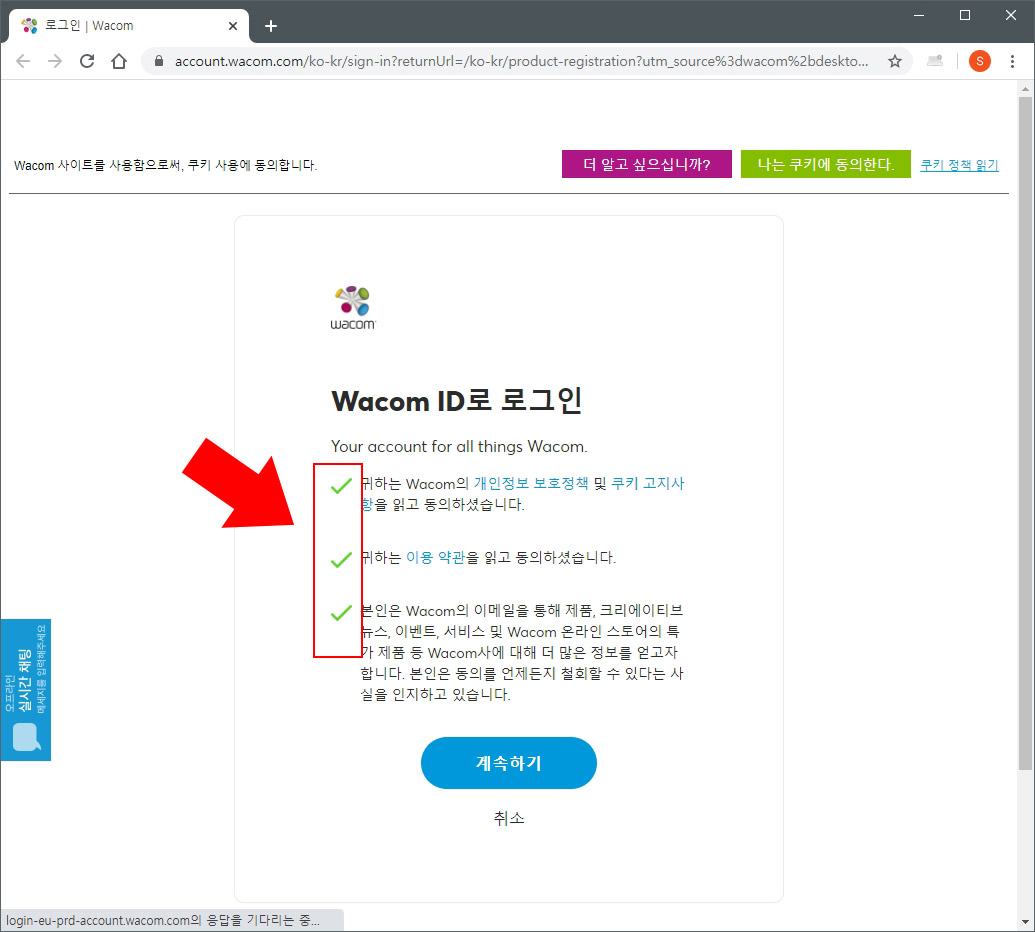Open the orange S profile avatar
Viewport: 1035px width, 932px height.
980,61
